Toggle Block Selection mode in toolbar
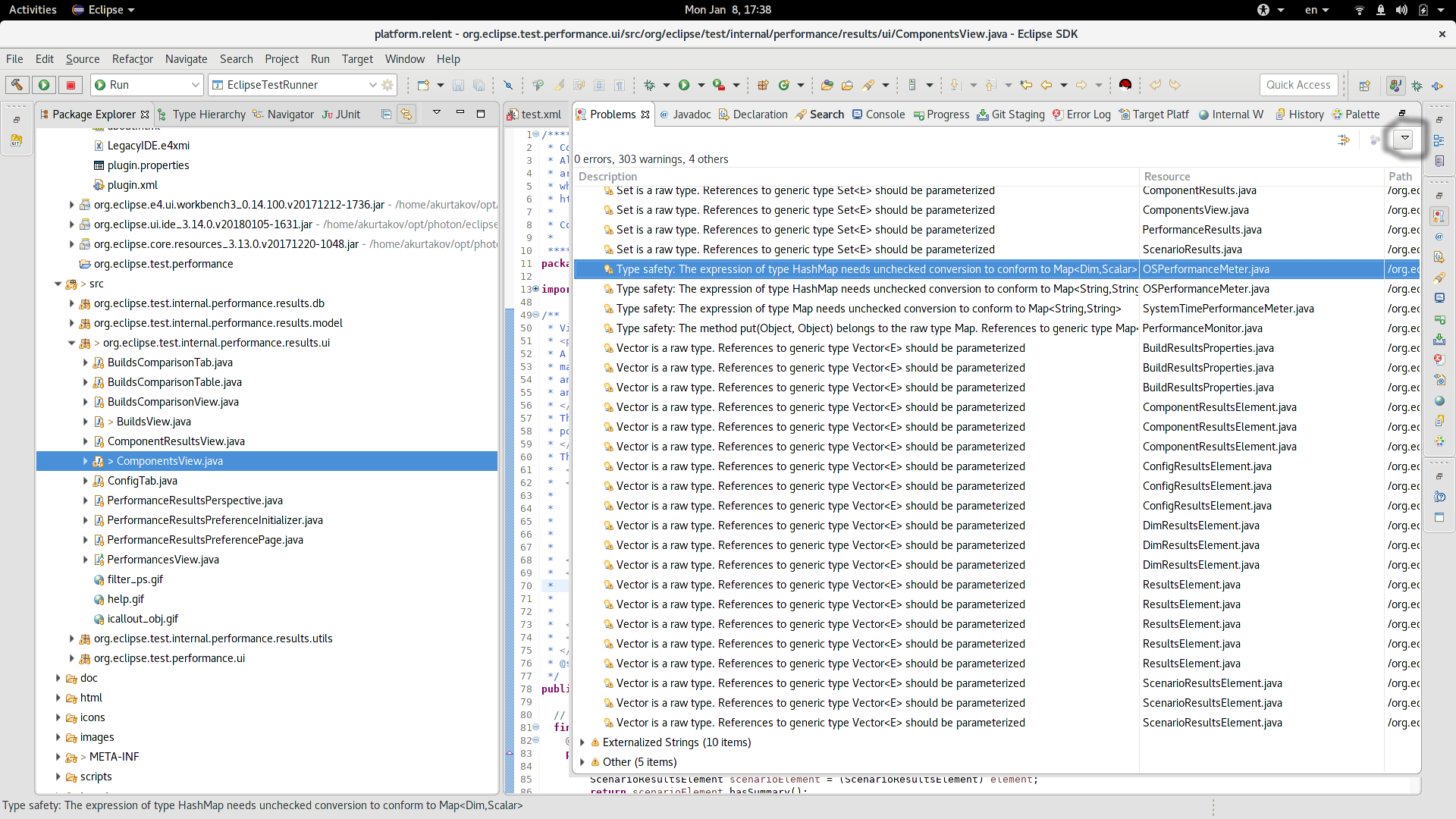Screen dimensions: 1456x819 599,85
